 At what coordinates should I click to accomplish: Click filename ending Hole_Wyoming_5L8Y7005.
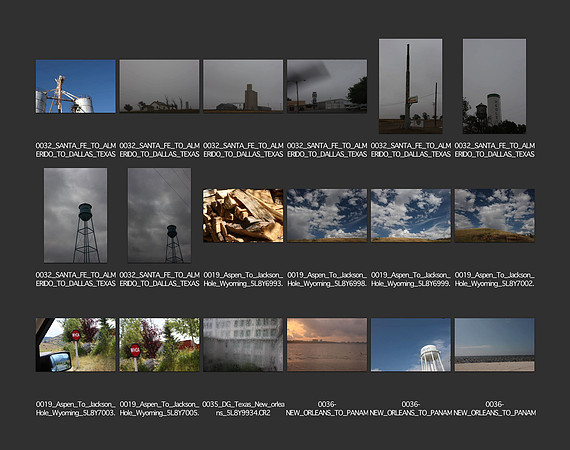click(159, 409)
